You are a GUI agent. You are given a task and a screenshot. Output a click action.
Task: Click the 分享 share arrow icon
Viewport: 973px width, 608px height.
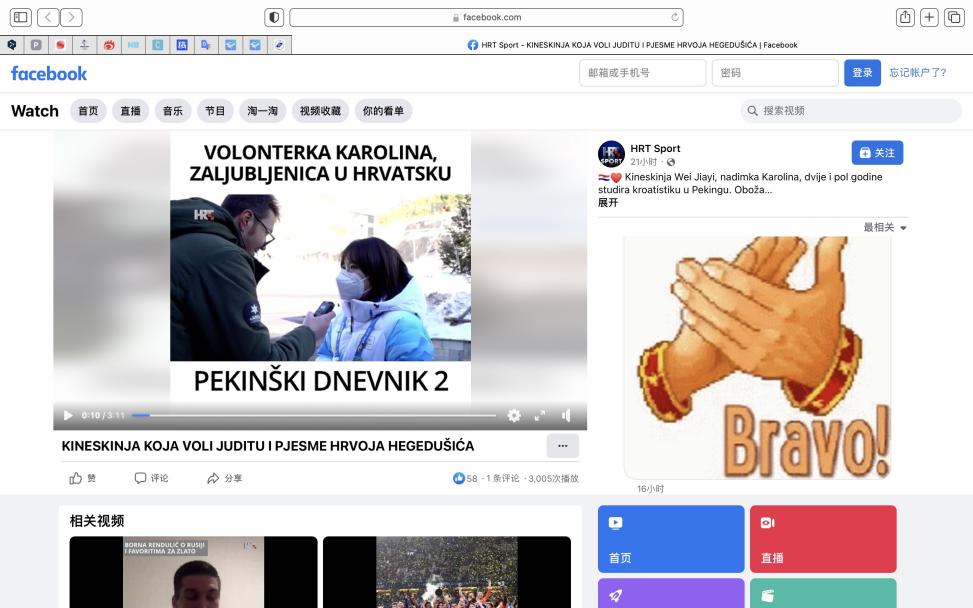pos(213,478)
